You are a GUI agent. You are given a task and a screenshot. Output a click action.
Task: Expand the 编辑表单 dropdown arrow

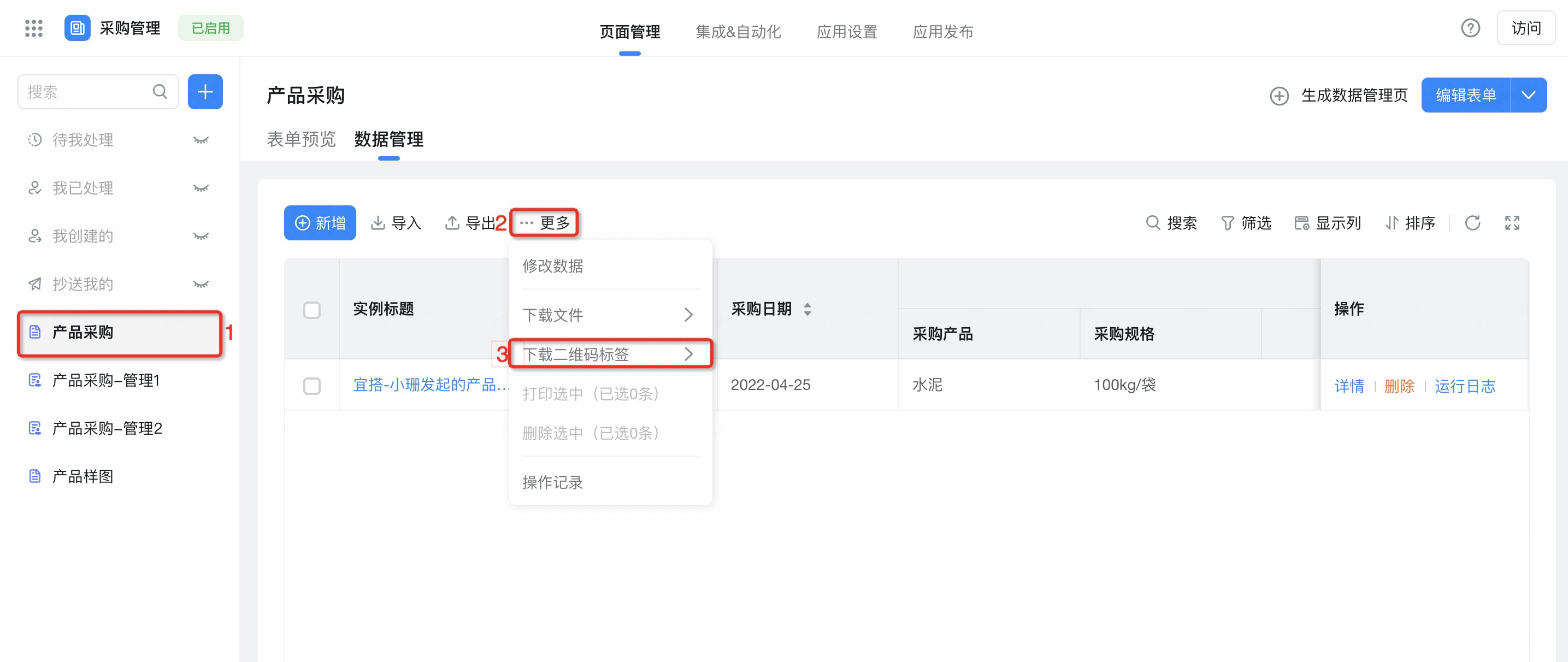coord(1528,95)
